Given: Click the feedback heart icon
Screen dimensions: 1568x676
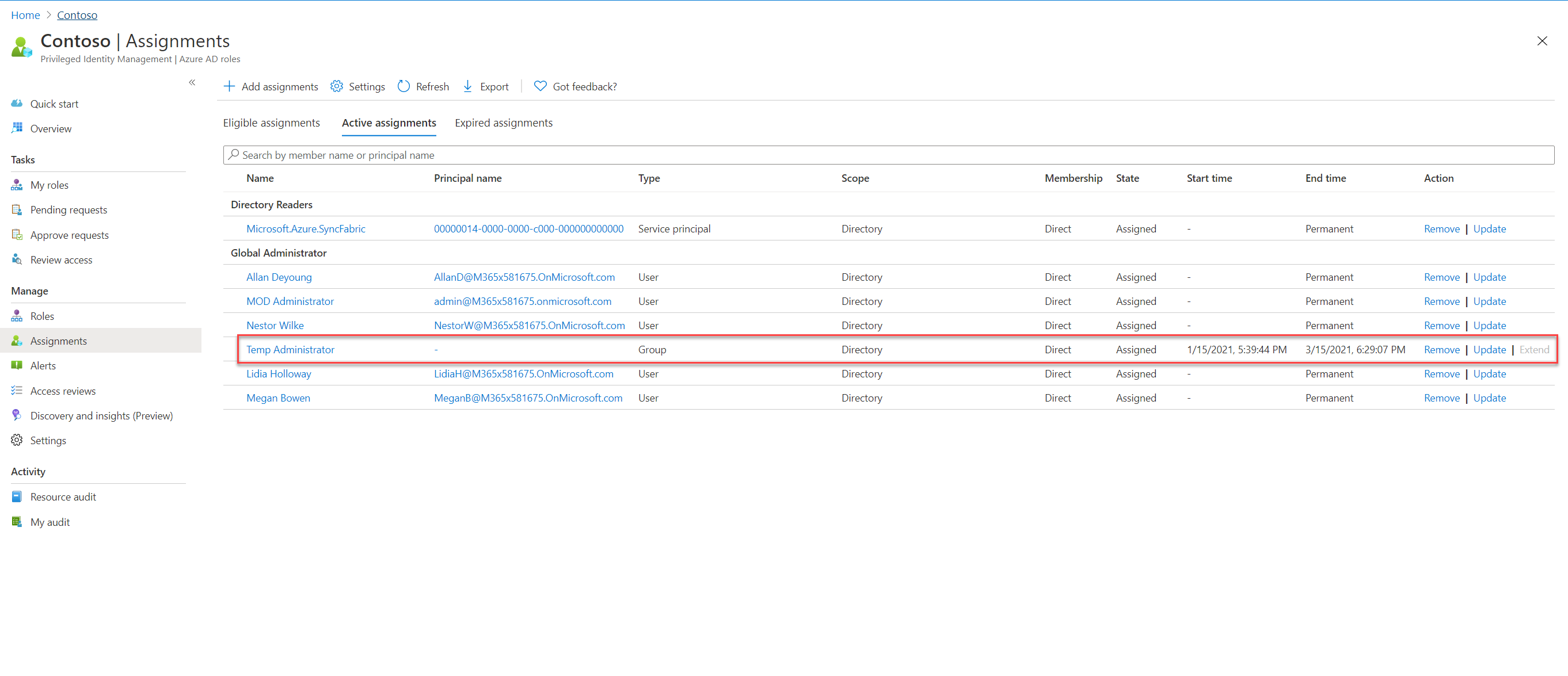Looking at the screenshot, I should tap(541, 86).
